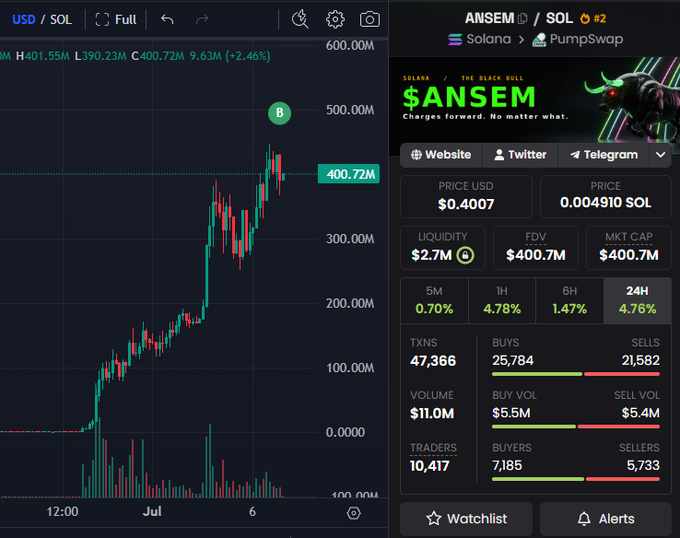Screen dimensions: 680x538
Task: Take a chart snapshot with camera icon
Action: pos(369,20)
